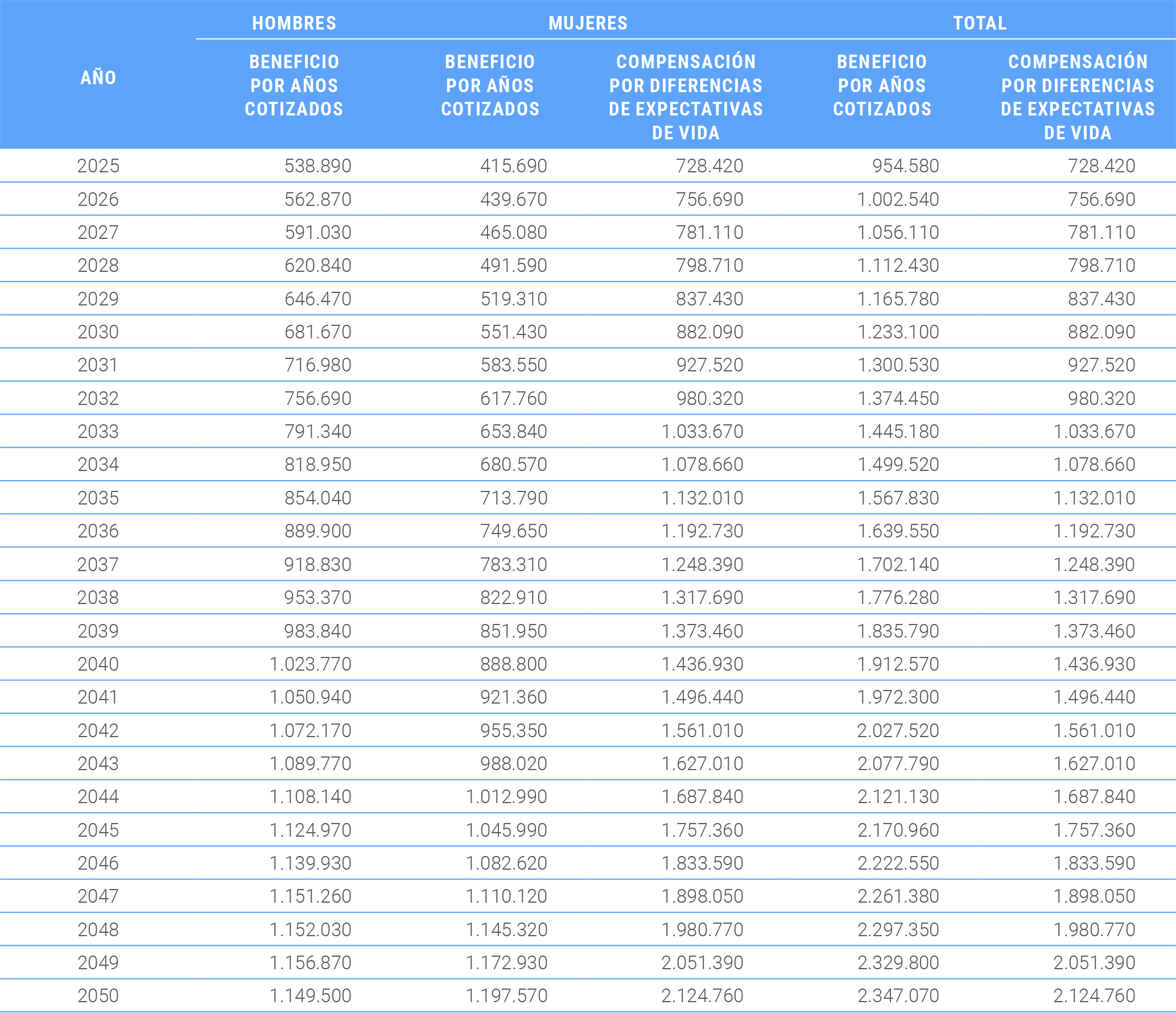Click year 2050 row label
1176x1013 pixels.
[x=98, y=995]
